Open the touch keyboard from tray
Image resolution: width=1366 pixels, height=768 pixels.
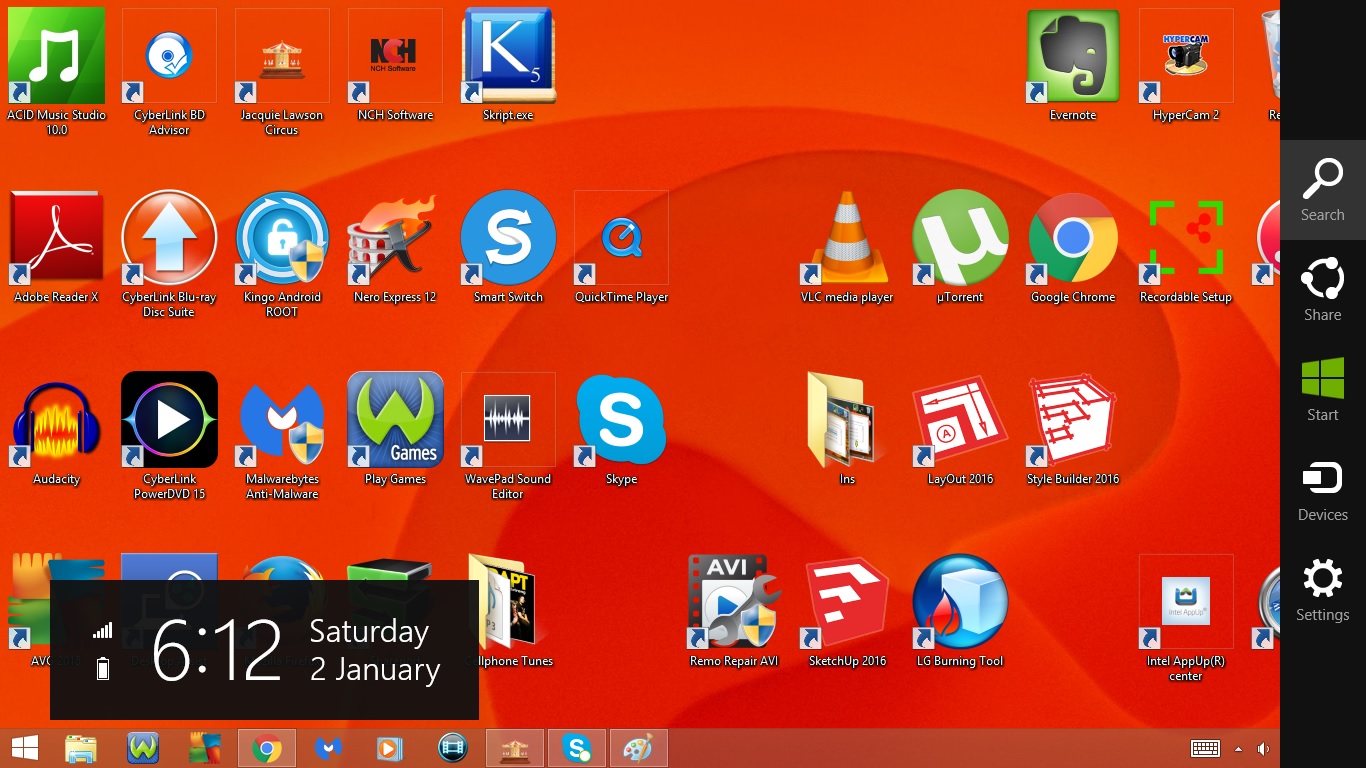point(1205,749)
